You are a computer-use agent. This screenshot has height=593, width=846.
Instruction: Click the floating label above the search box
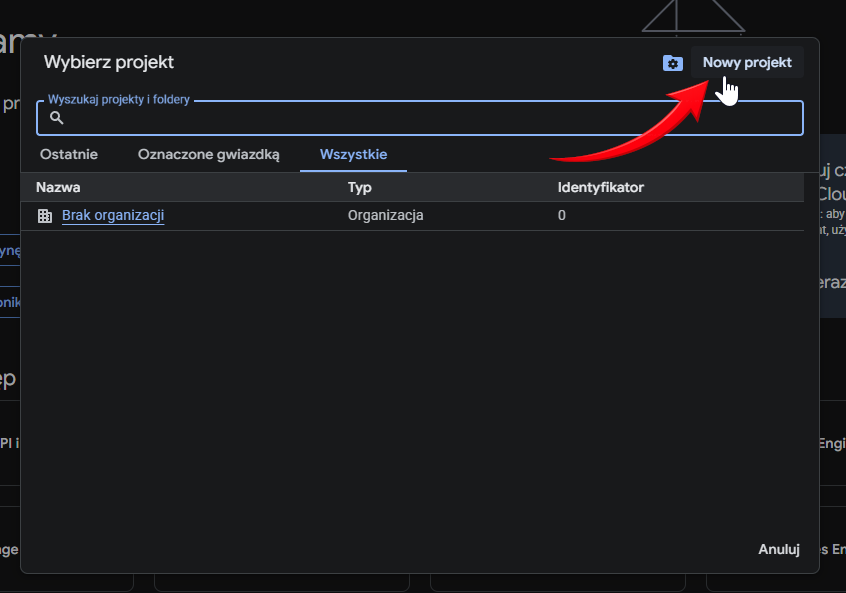tap(119, 100)
